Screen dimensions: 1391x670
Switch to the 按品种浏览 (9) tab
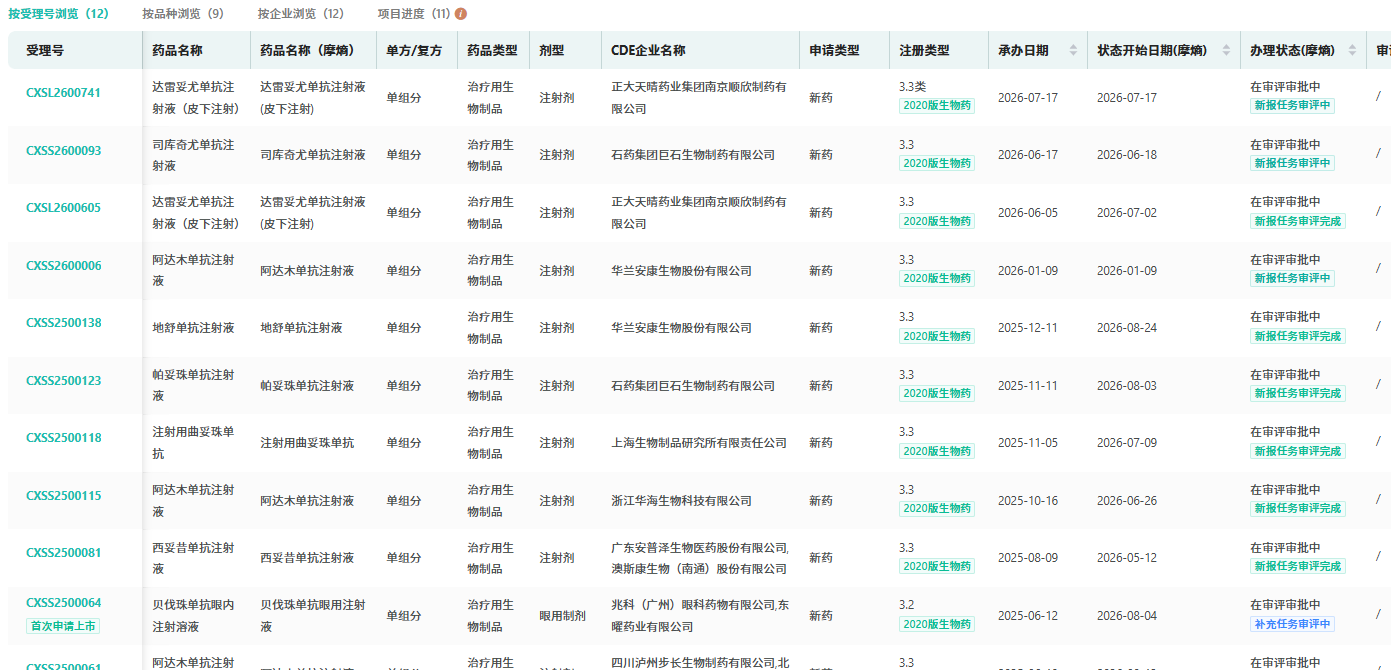[x=183, y=14]
